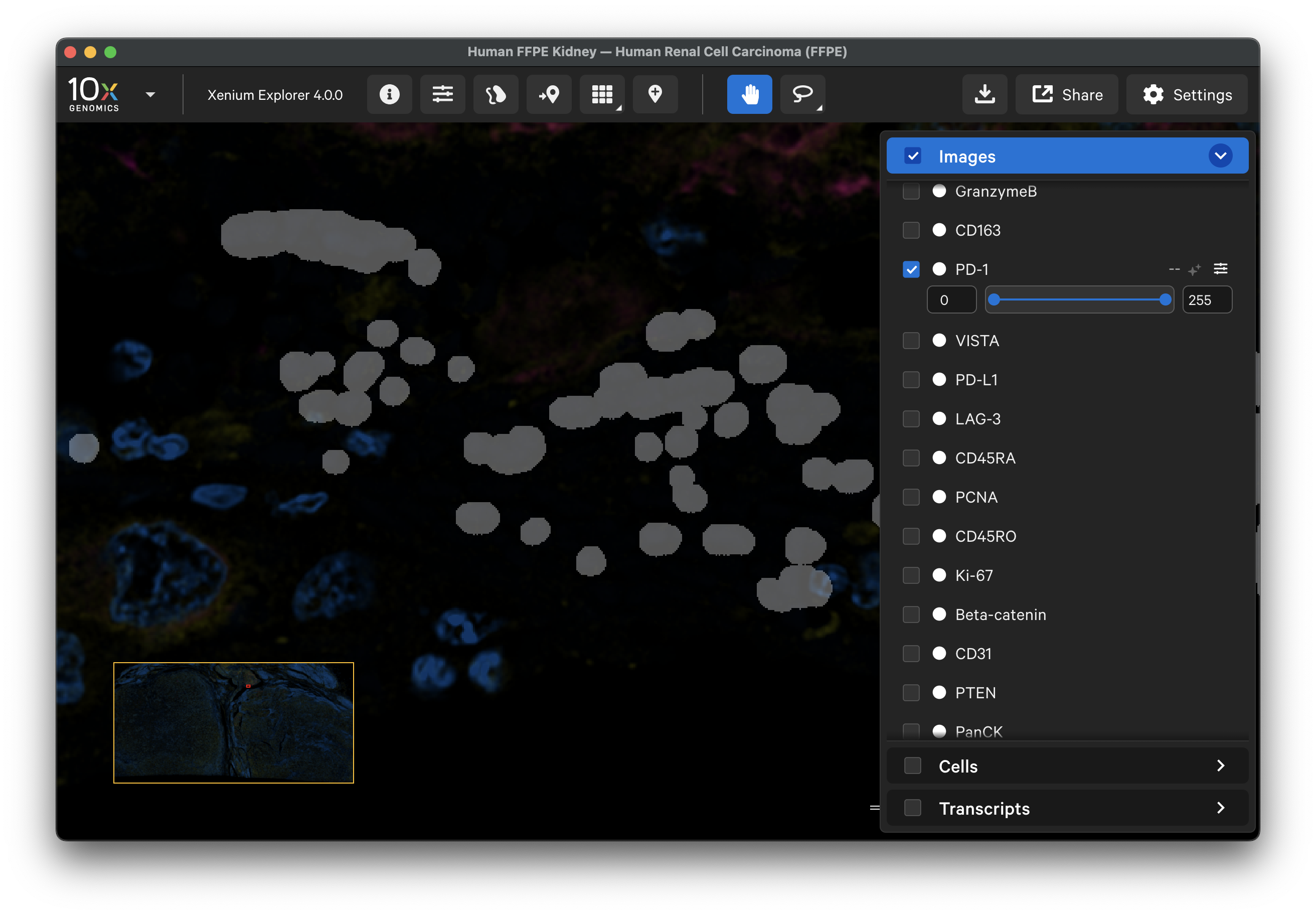Check the CD31 channel checkbox
1316x915 pixels.
[911, 654]
